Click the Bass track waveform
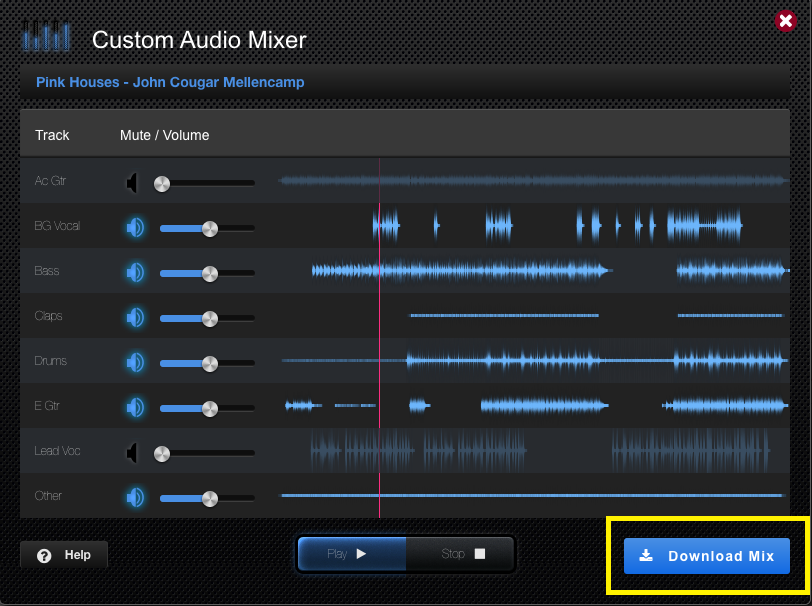 click(x=550, y=270)
